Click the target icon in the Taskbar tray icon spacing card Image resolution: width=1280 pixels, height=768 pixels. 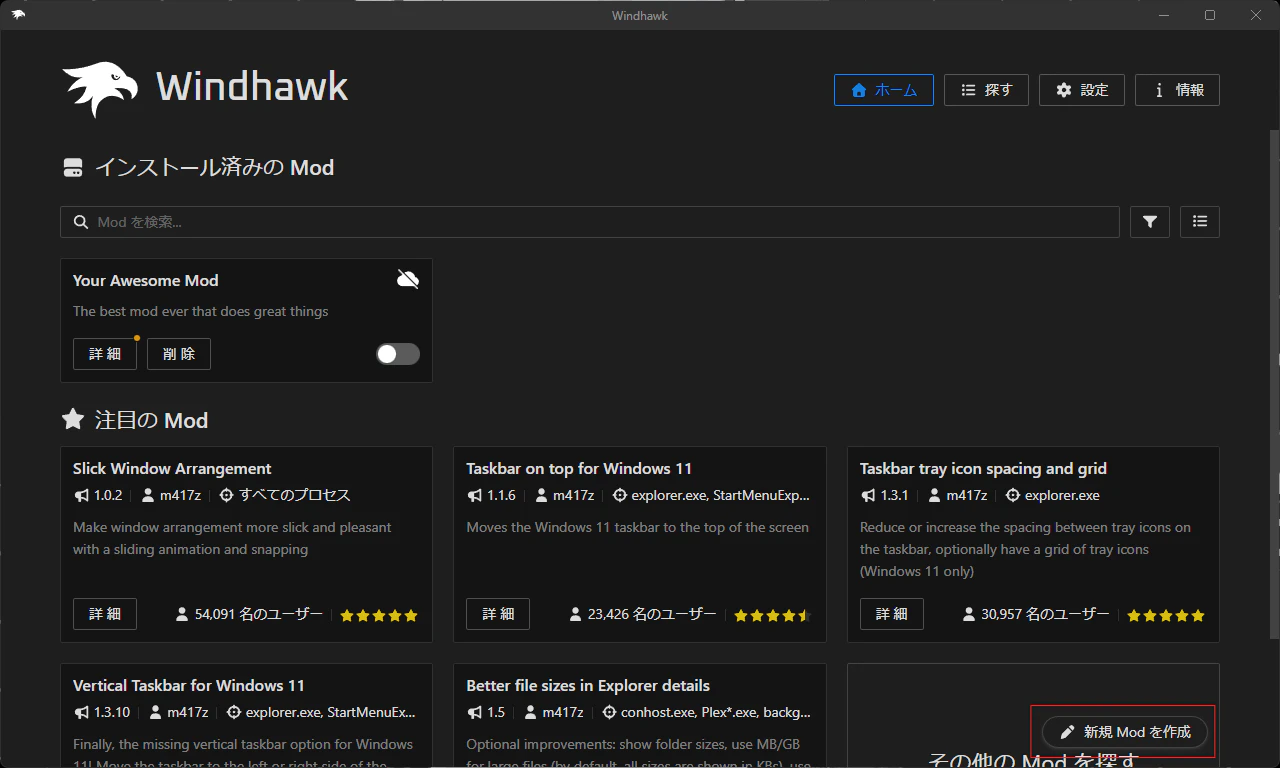click(1013, 495)
